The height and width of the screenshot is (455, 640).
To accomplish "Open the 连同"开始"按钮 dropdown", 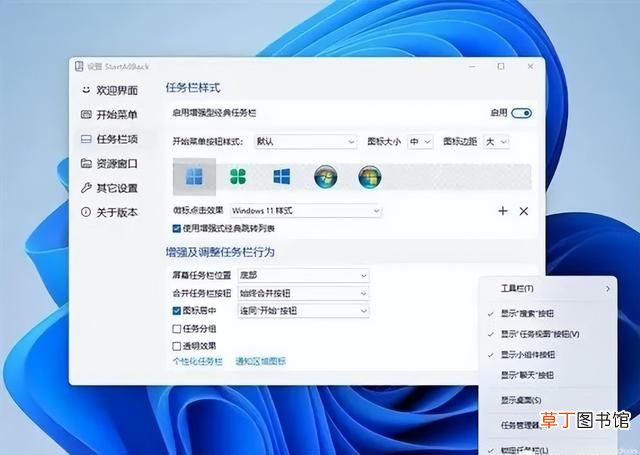I will pyautogui.click(x=303, y=311).
